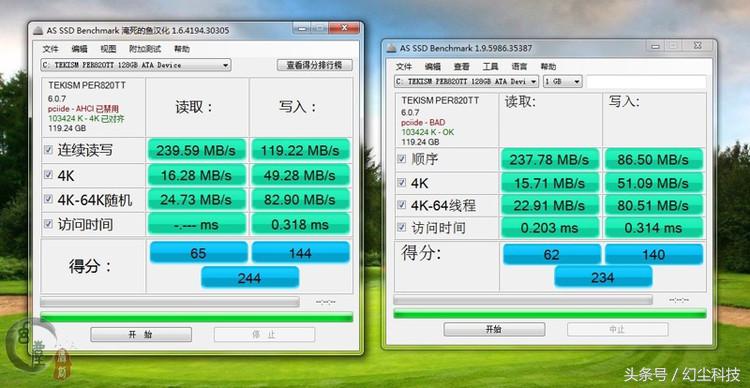The width and height of the screenshot is (750, 388).
Task: Toggle 访问时间 checkbox in right window
Action: point(401,227)
